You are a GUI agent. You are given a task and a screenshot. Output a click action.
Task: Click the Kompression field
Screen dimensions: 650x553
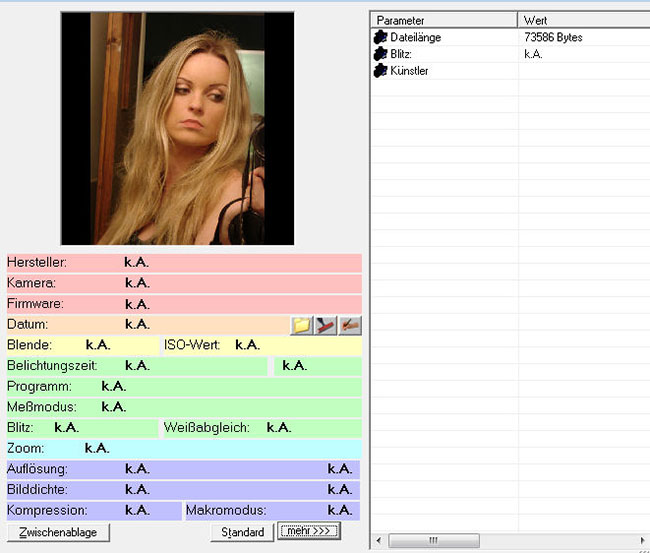click(94, 511)
